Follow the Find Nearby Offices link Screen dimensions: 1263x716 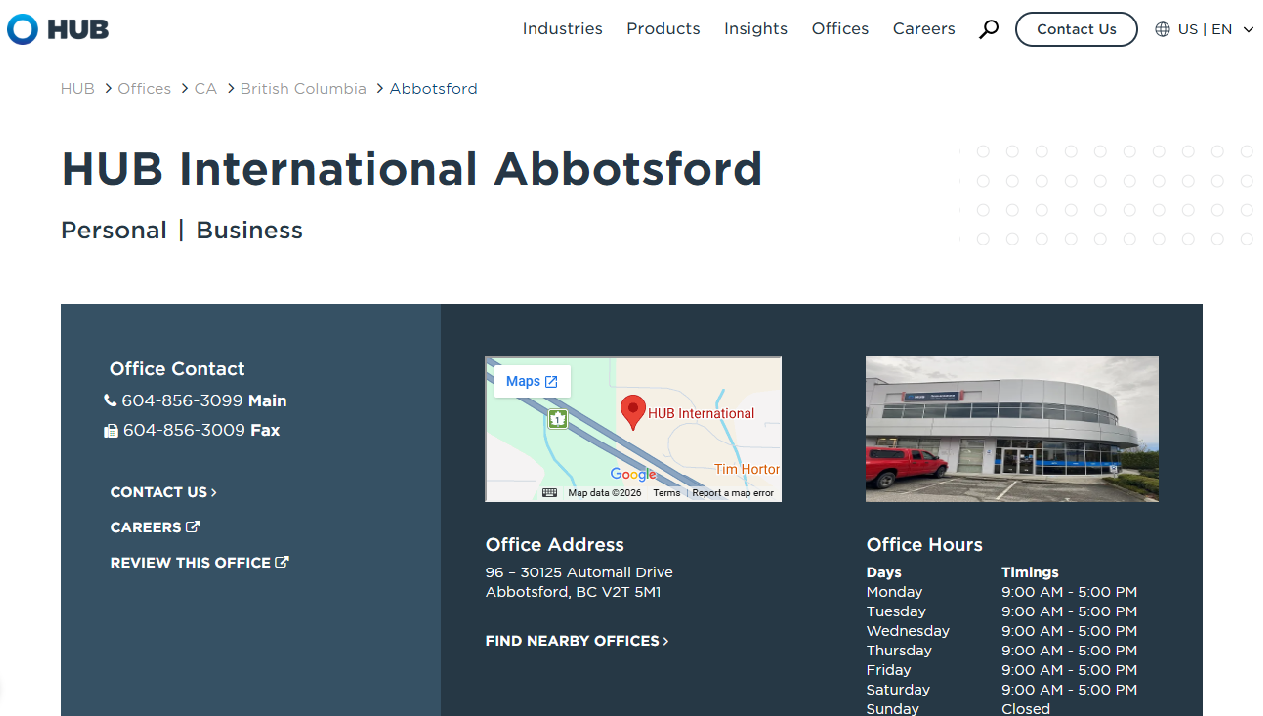pyautogui.click(x=577, y=641)
